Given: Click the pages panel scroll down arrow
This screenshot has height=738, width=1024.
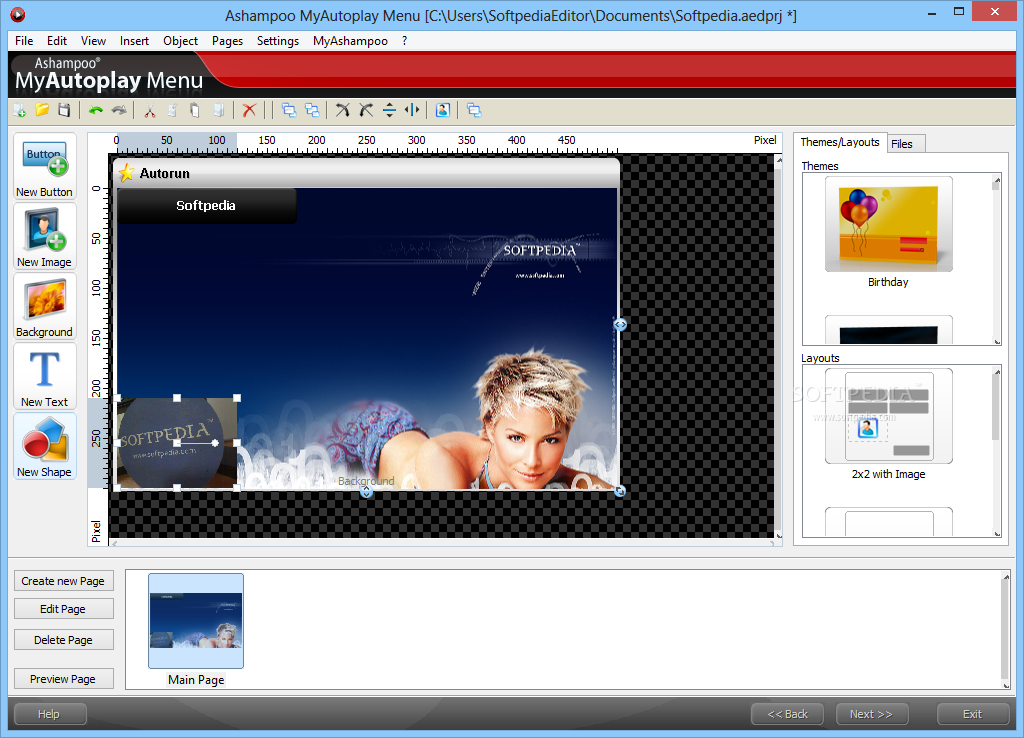Looking at the screenshot, I should [x=1006, y=684].
